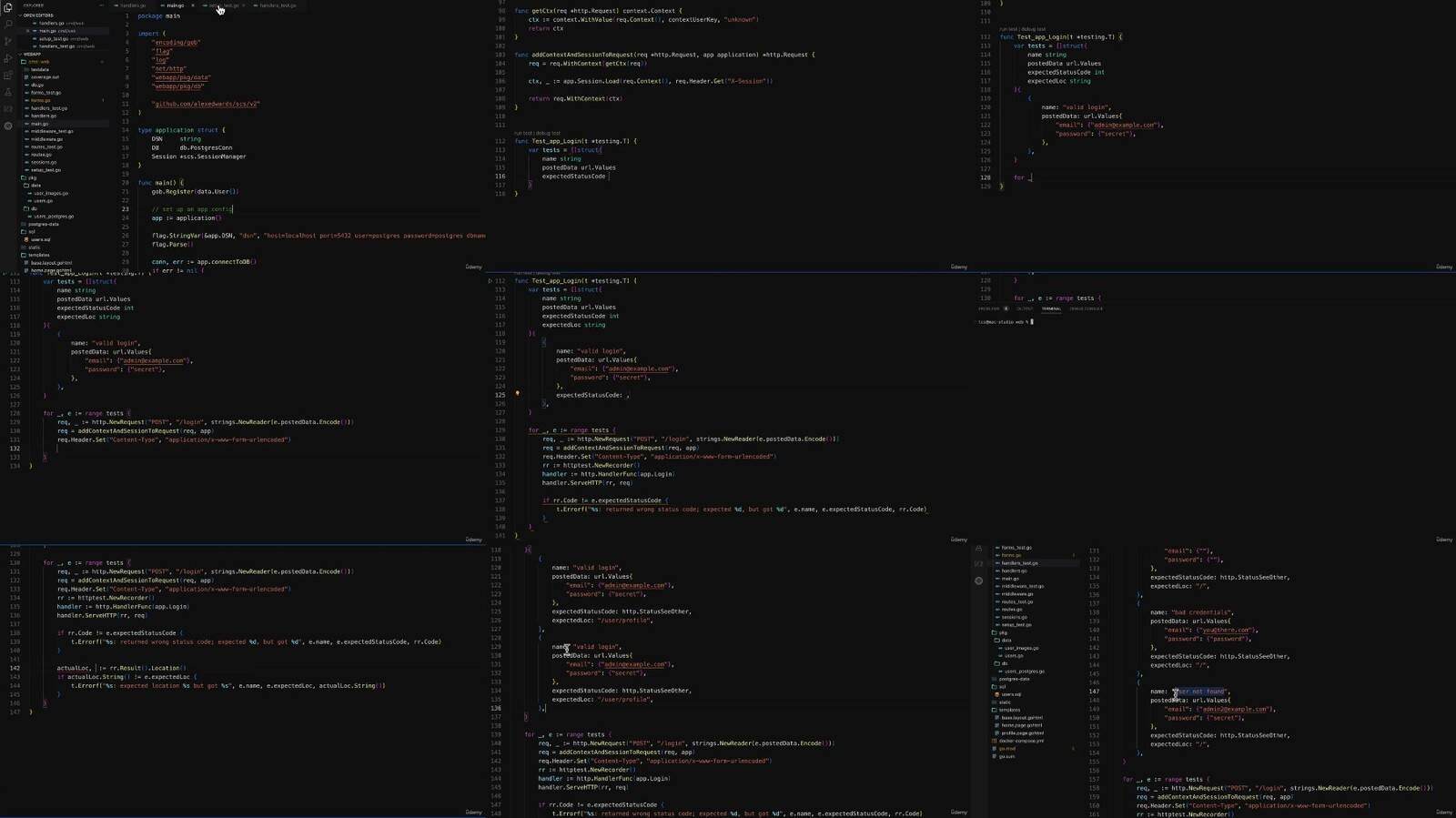Open db.go in the file tree
The height and width of the screenshot is (818, 1456).
point(37,85)
